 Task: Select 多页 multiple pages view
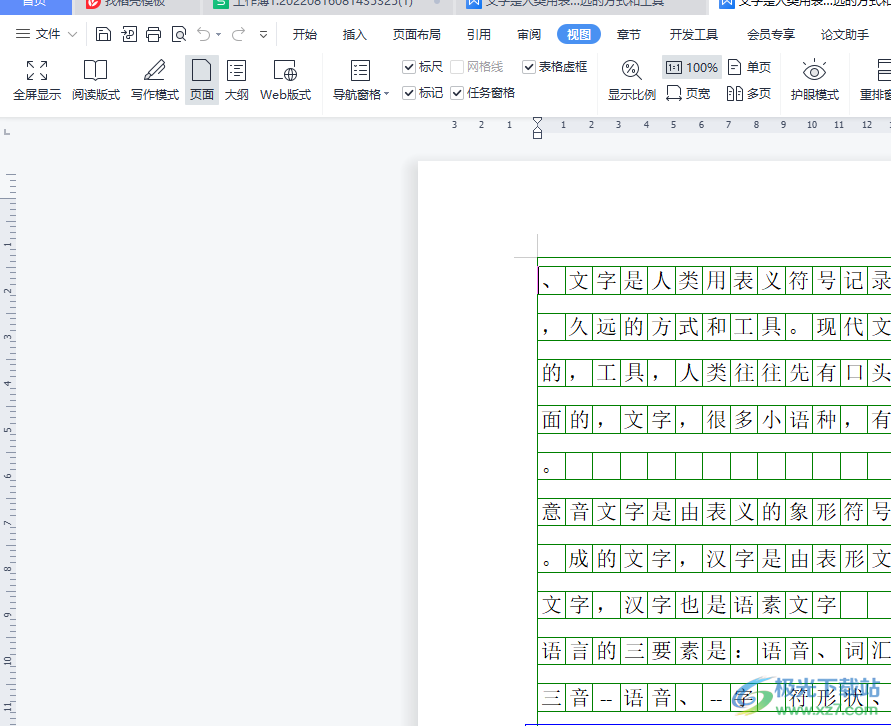(x=749, y=93)
